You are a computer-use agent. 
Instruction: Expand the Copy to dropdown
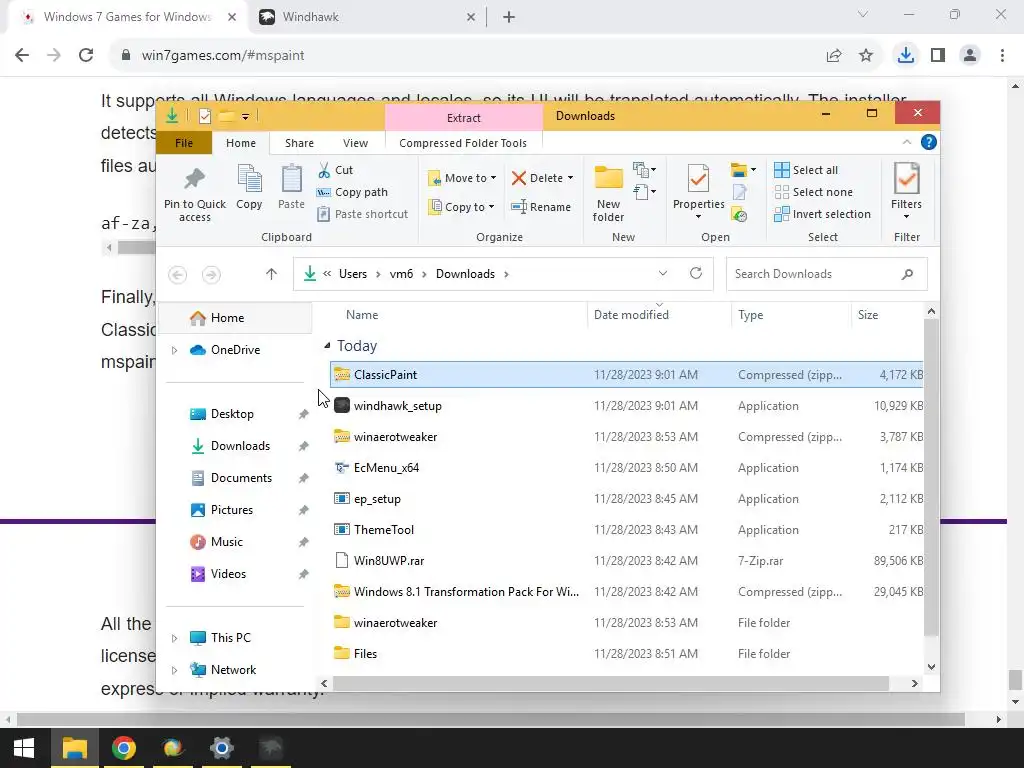click(491, 207)
